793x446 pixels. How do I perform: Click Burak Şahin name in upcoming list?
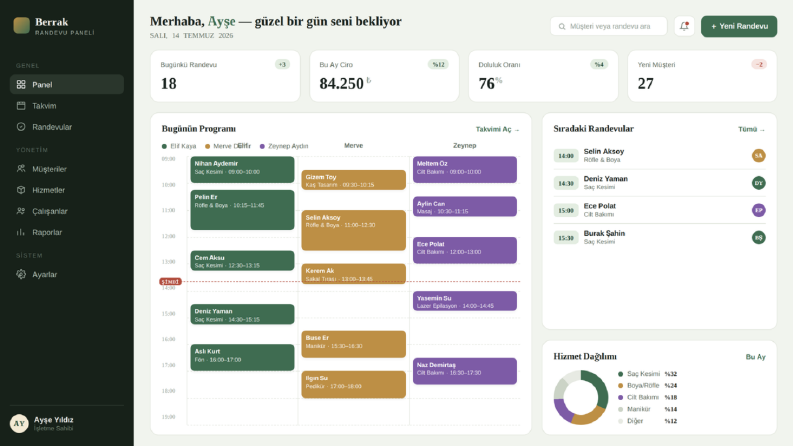pyautogui.click(x=604, y=233)
